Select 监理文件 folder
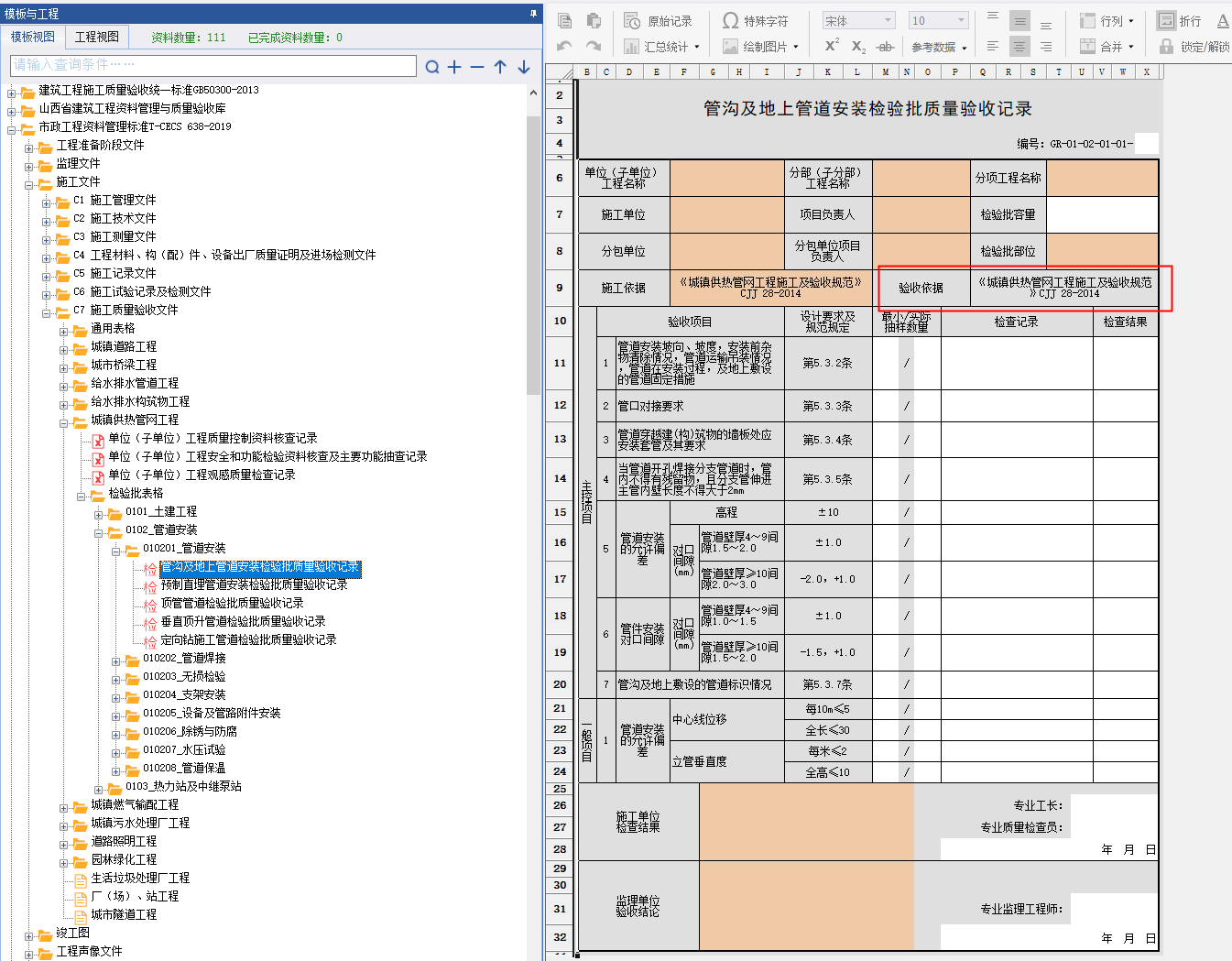 (x=78, y=164)
